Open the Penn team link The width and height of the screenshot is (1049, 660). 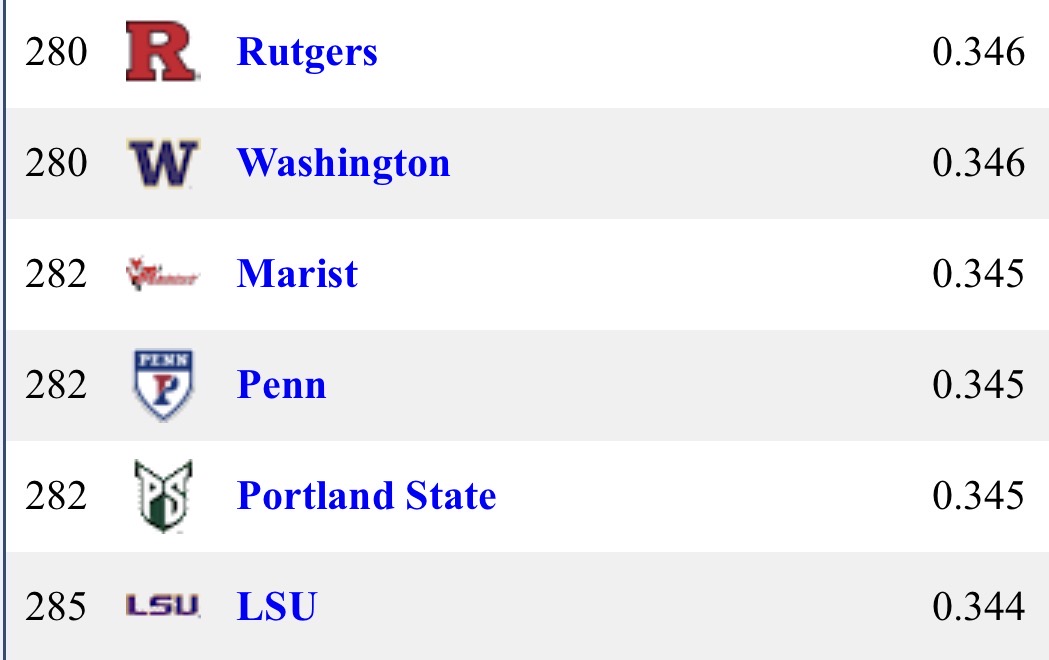[x=281, y=385]
